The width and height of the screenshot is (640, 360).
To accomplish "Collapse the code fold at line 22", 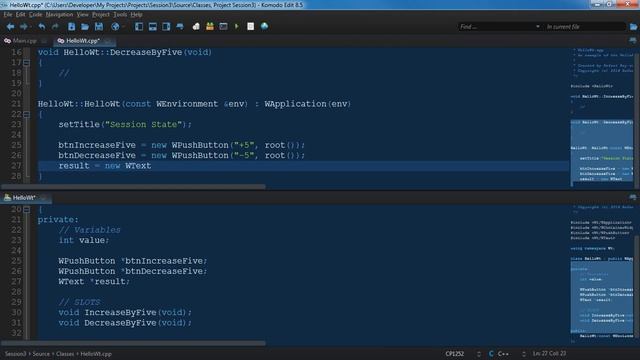I will pos(27,114).
